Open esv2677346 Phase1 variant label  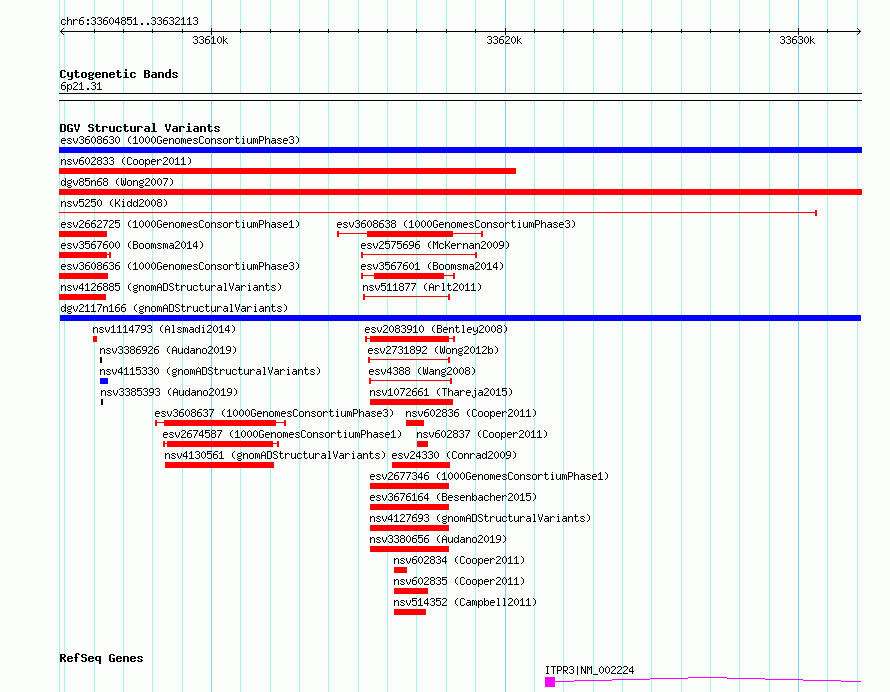[489, 476]
